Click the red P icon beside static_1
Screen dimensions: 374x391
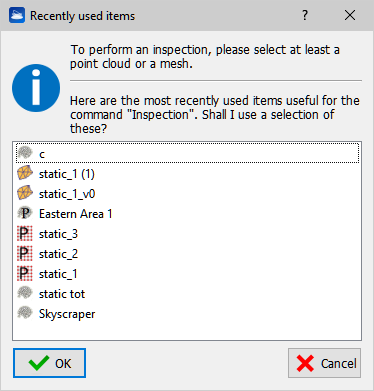point(25,274)
